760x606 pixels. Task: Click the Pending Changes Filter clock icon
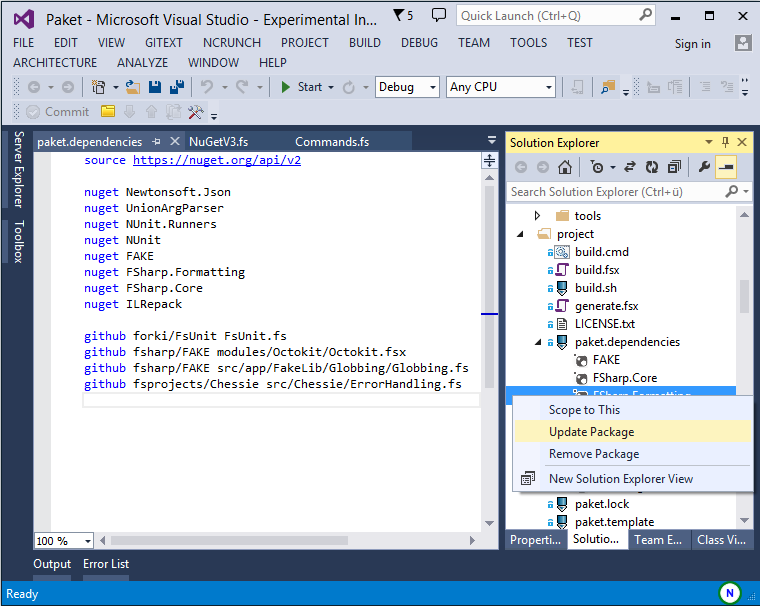(597, 167)
